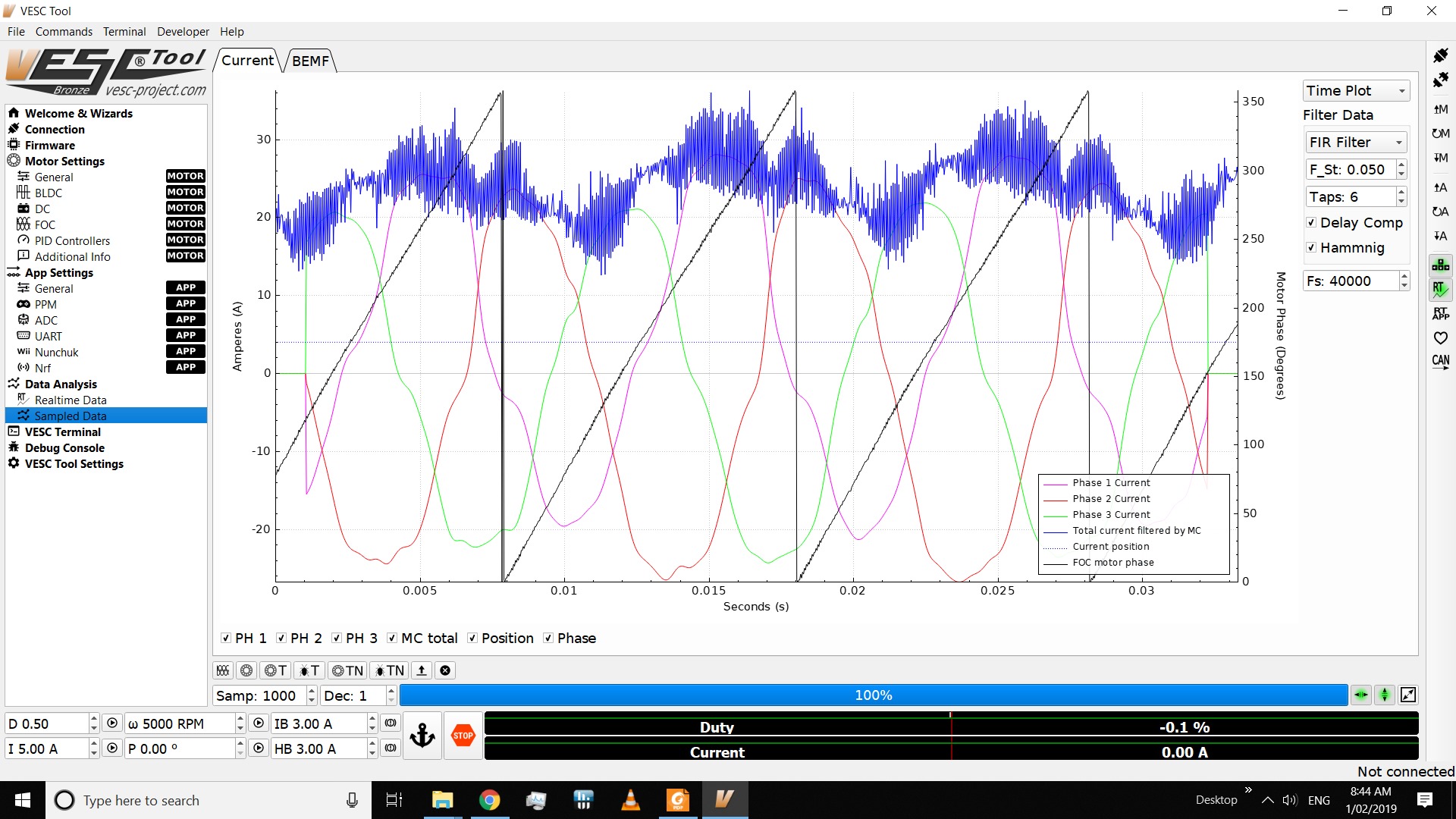Increase Samp 1000 with up arrow

click(312, 691)
